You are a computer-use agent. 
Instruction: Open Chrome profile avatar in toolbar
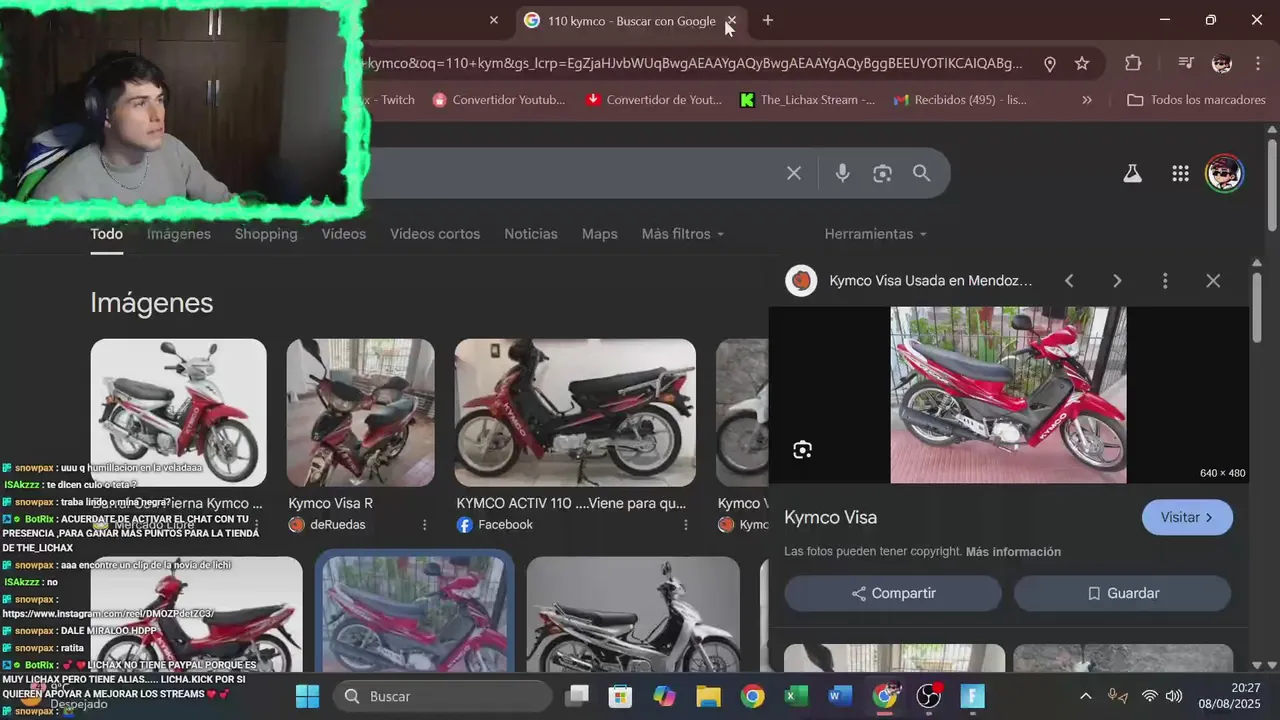click(1222, 63)
